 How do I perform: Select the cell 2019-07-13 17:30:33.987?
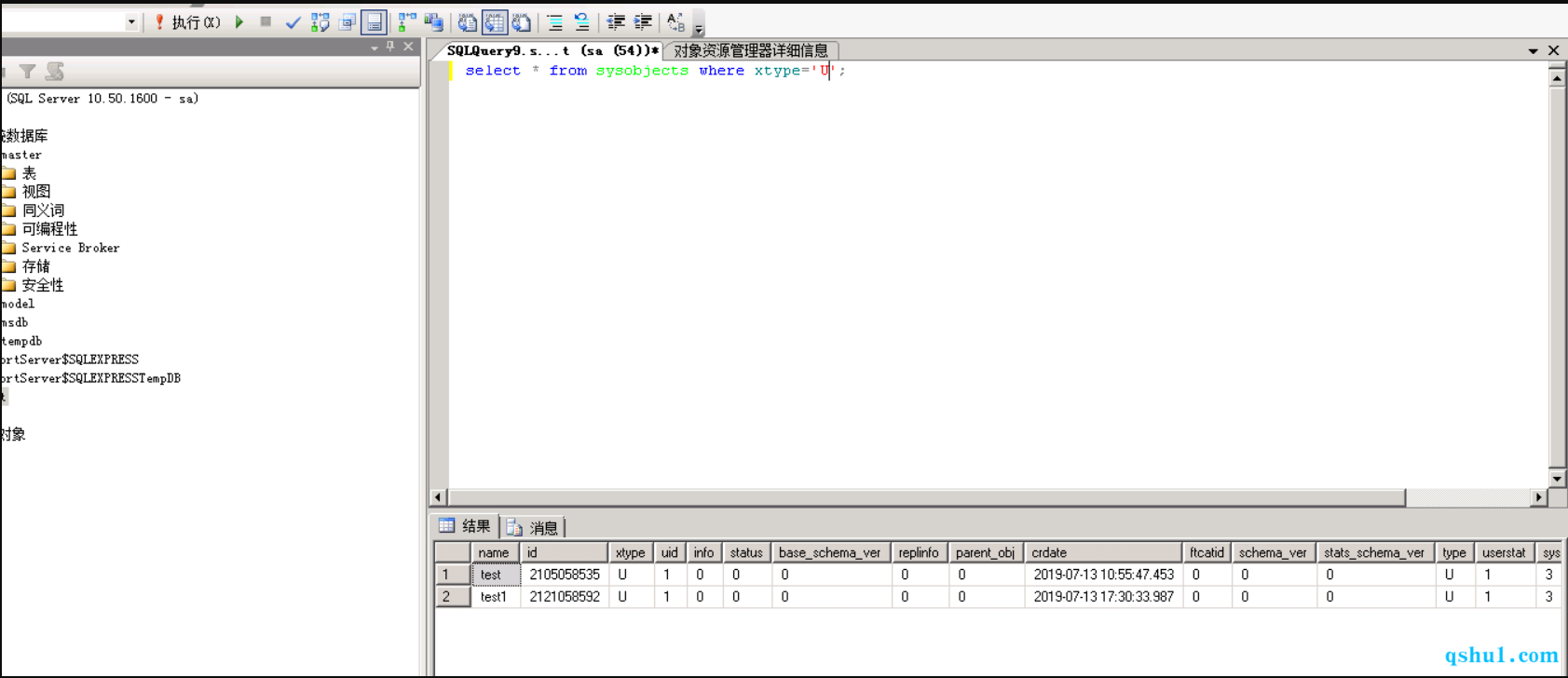coord(1103,596)
